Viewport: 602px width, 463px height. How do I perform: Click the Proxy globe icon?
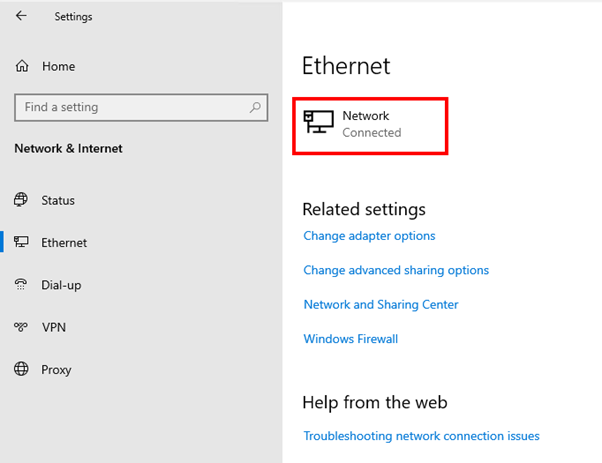pos(21,369)
